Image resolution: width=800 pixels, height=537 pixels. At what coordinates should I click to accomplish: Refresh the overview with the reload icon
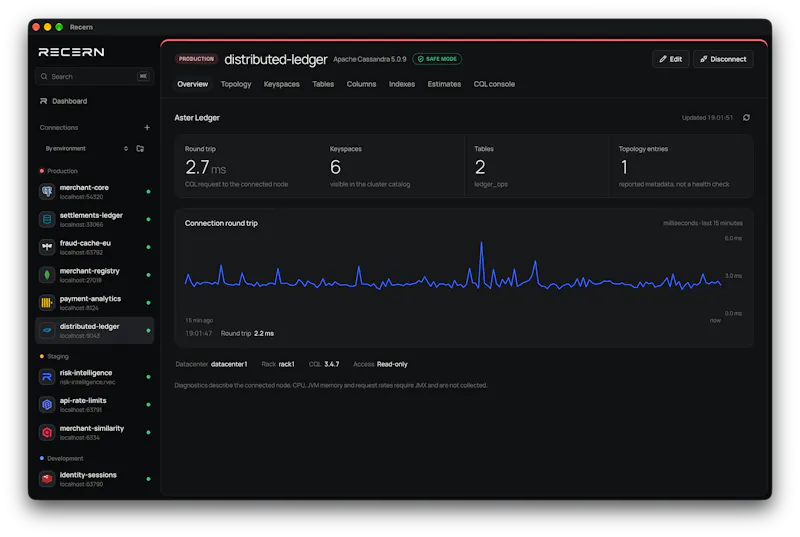[x=746, y=118]
